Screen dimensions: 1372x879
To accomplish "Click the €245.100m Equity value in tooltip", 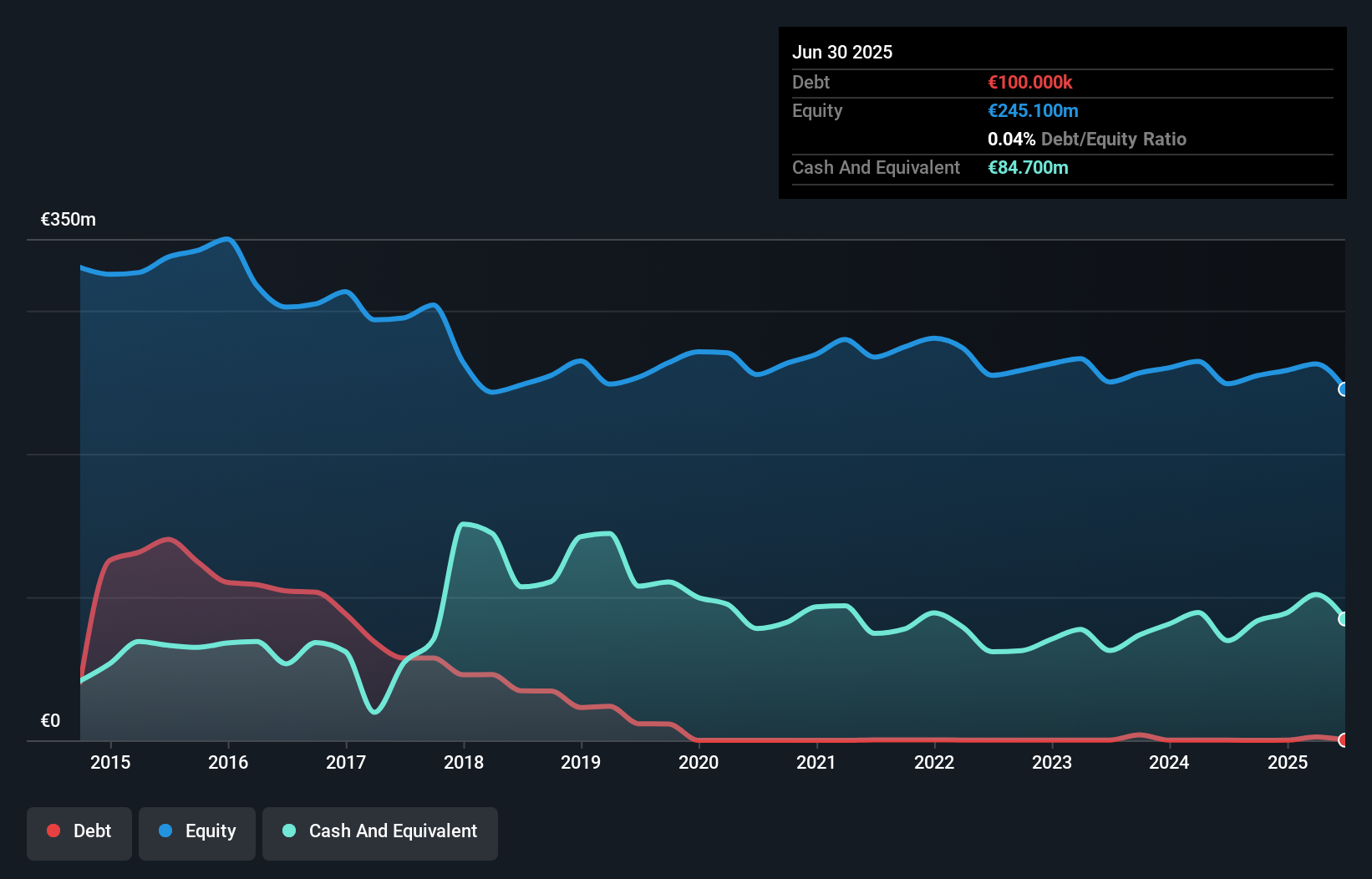I will coord(1033,110).
